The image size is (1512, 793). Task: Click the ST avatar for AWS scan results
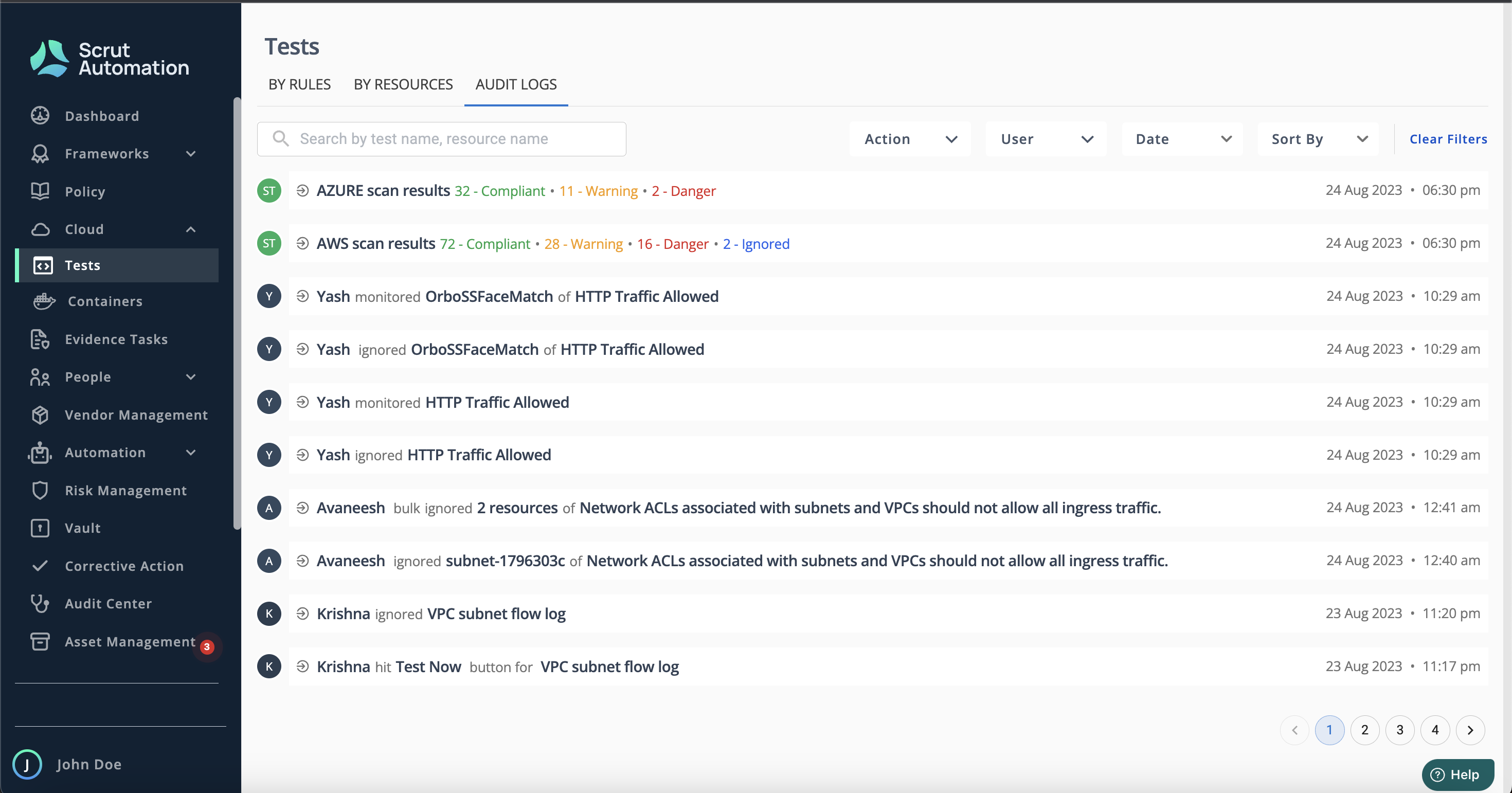[269, 244]
